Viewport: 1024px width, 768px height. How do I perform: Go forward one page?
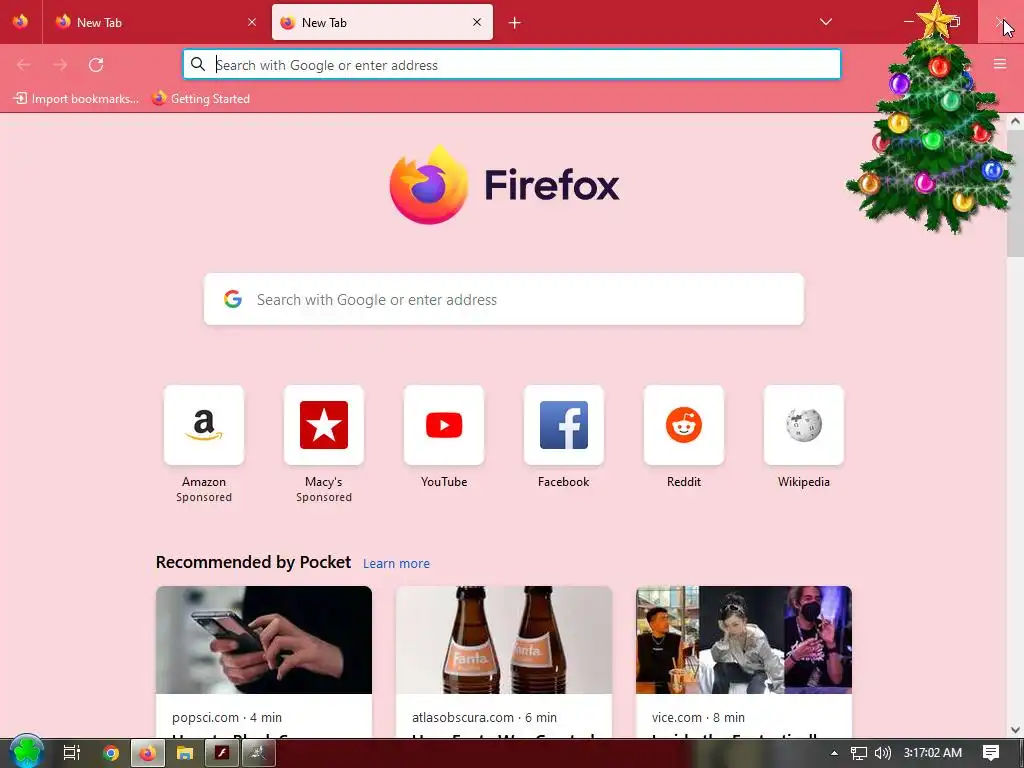tap(60, 65)
